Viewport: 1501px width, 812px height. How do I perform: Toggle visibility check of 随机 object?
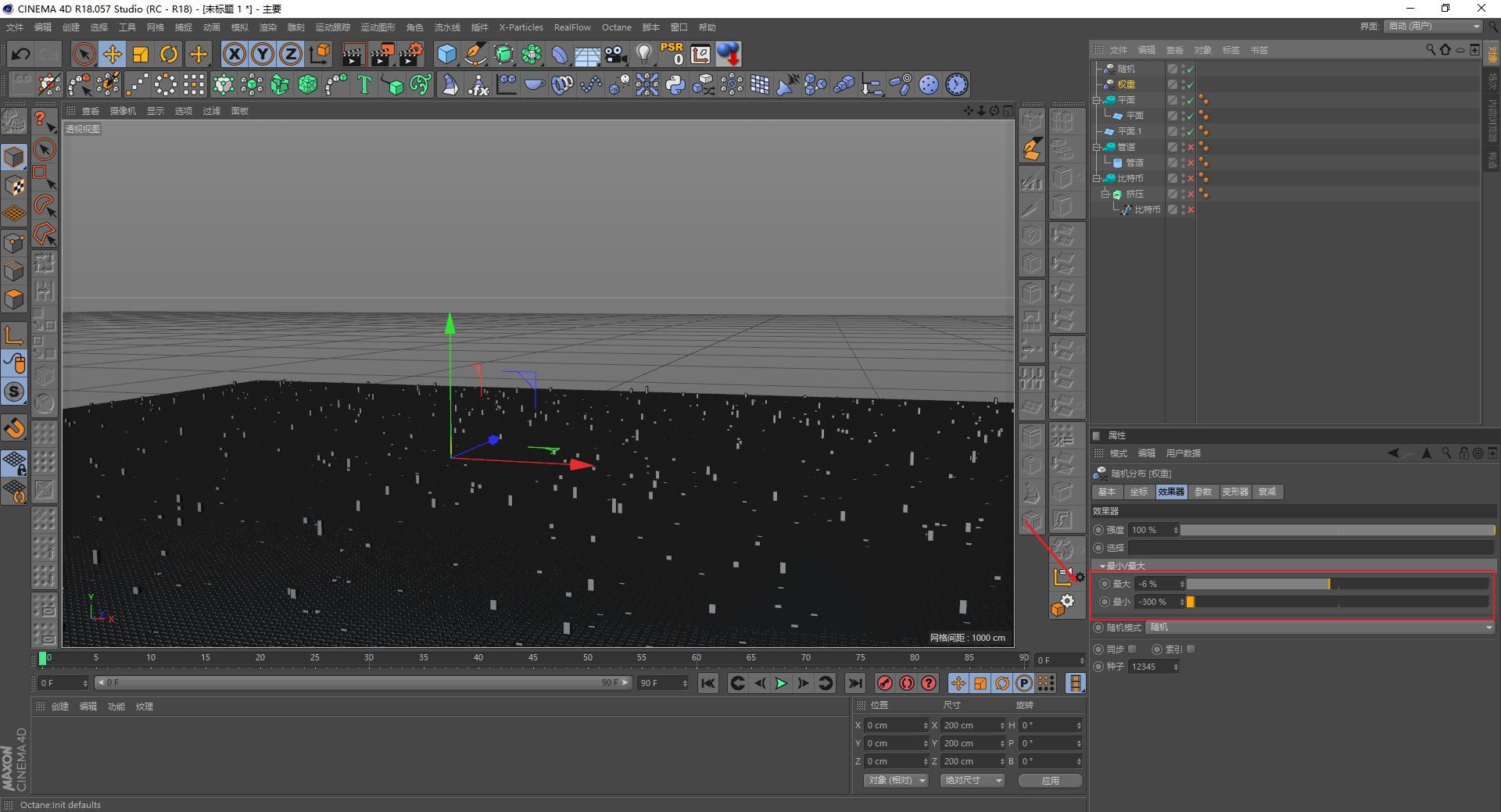(1190, 69)
